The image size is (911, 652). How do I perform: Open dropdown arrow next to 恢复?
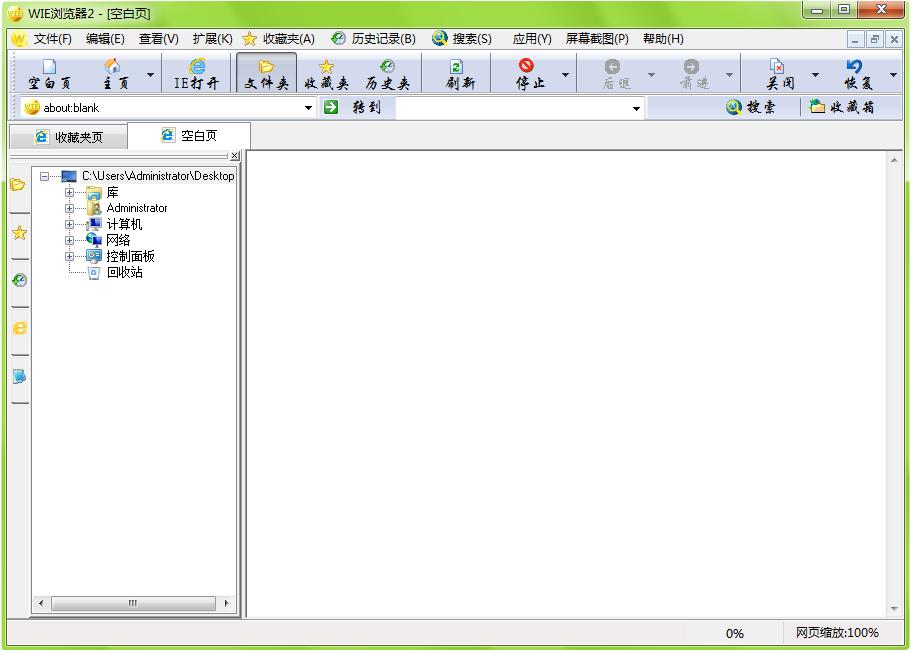894,74
